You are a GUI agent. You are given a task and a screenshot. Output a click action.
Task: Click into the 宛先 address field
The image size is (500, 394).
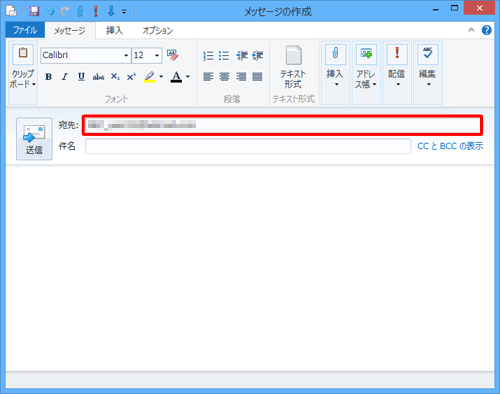point(282,125)
